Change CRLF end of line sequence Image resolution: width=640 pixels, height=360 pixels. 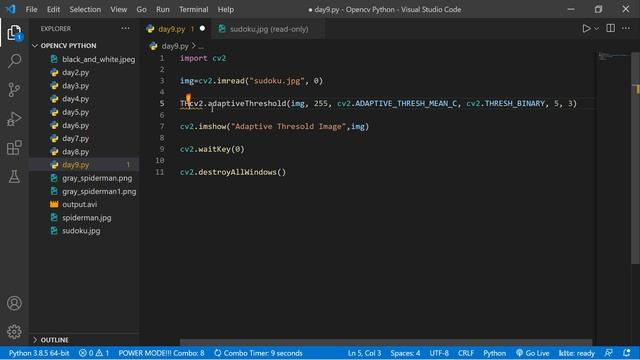466,353
